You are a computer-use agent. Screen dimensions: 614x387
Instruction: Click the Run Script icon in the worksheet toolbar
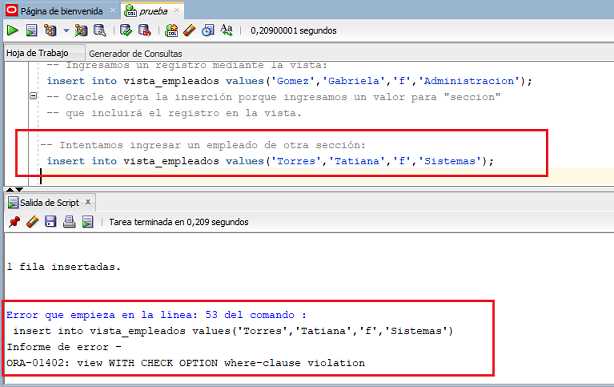coord(31,30)
